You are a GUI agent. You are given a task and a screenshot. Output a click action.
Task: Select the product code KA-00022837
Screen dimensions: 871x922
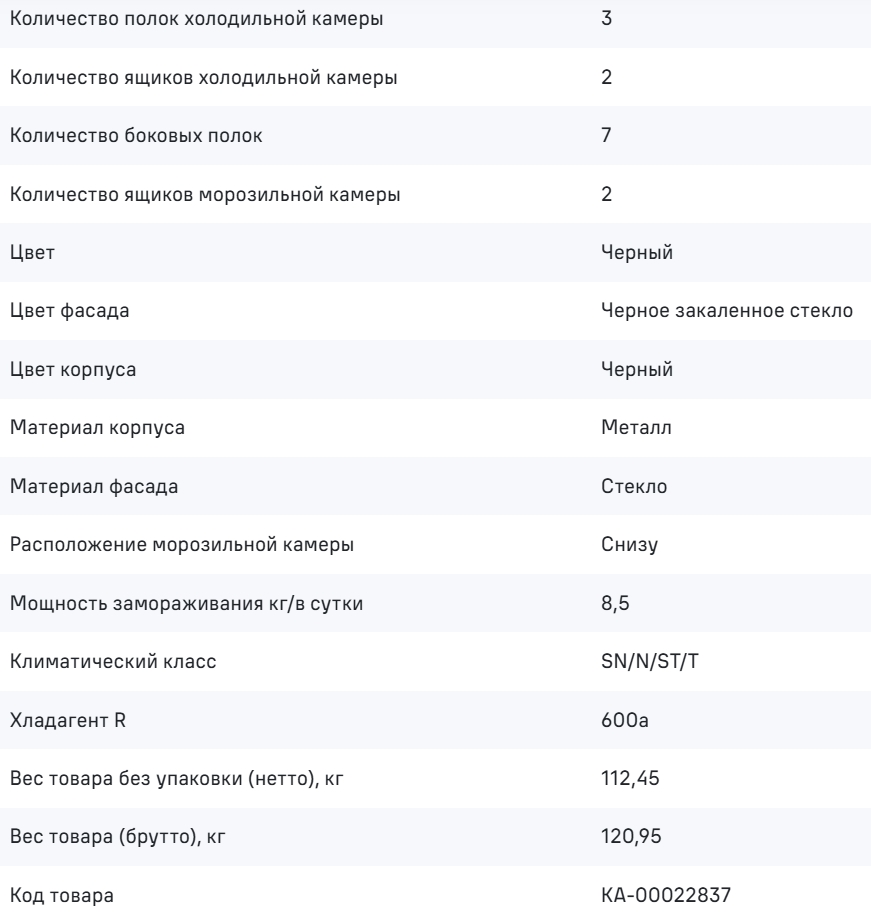click(666, 896)
